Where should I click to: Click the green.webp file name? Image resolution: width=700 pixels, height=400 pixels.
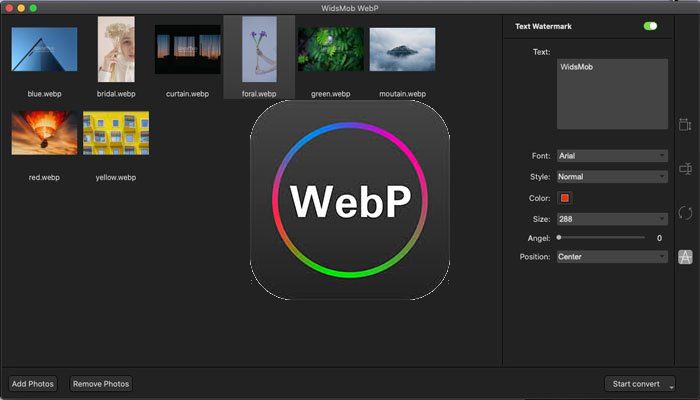[x=331, y=94]
